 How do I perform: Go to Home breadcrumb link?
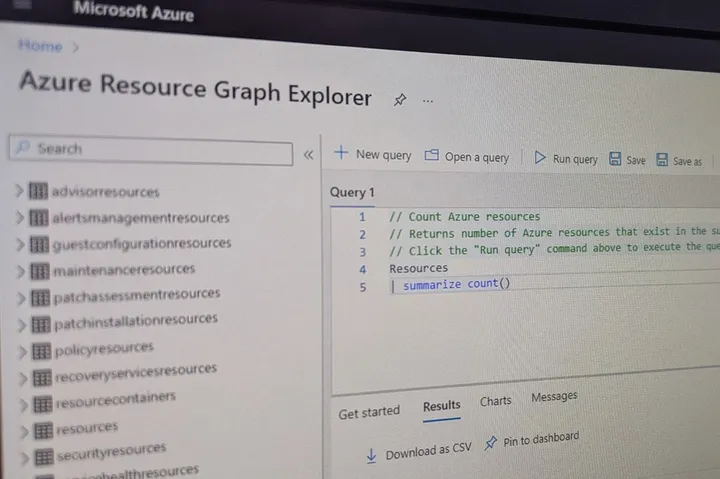point(40,45)
